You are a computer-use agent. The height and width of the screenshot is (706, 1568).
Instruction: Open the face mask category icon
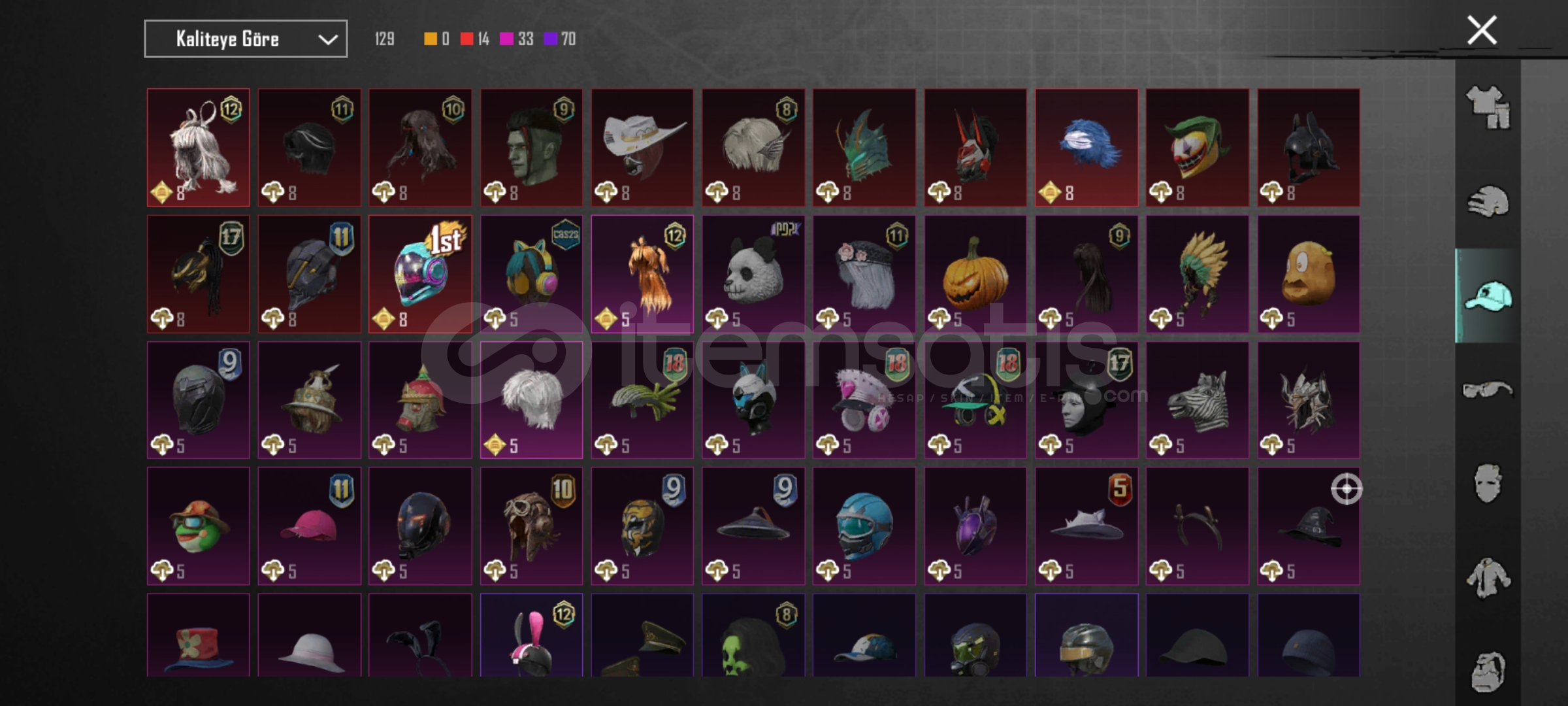(x=1488, y=483)
